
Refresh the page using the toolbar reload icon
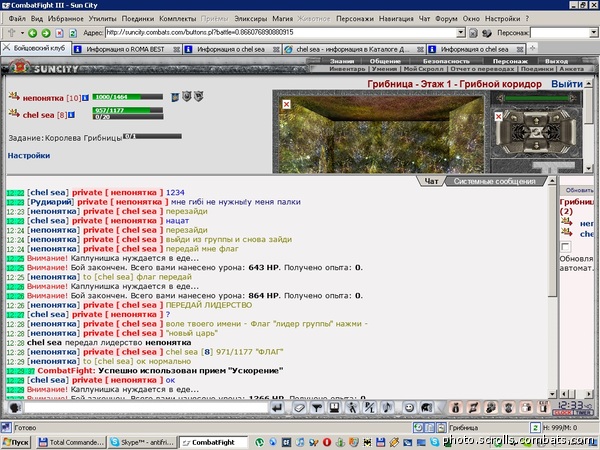[x=73, y=33]
